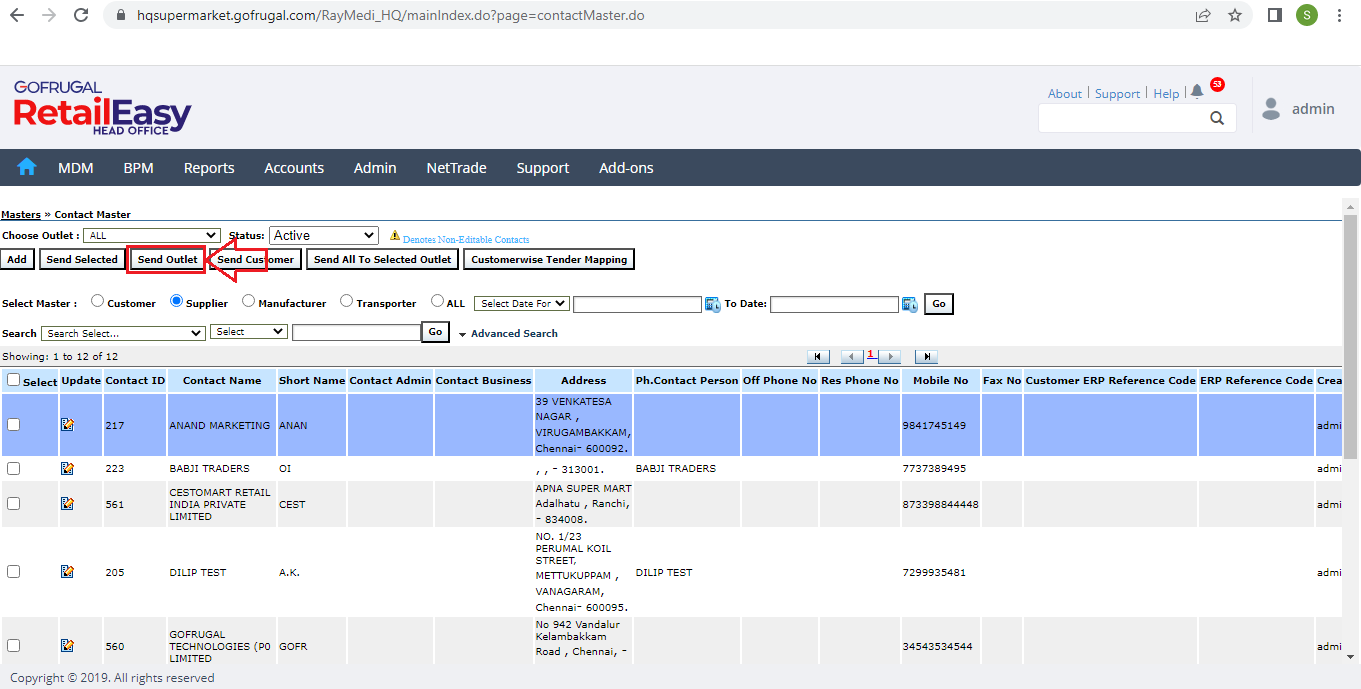Screen dimensions: 1361x689
Task: Go to last page of results
Action: (926, 357)
